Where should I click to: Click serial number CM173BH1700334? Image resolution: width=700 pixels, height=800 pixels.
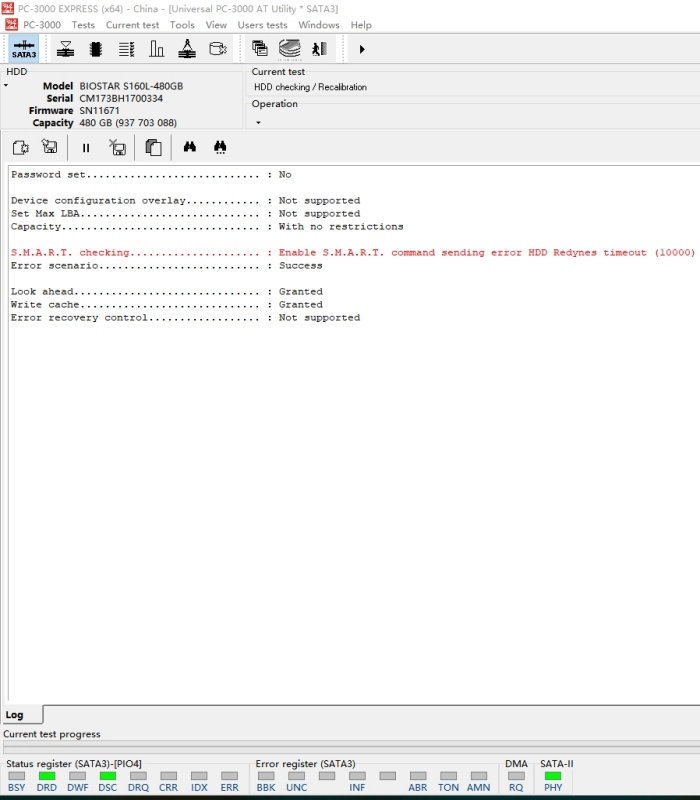121,98
